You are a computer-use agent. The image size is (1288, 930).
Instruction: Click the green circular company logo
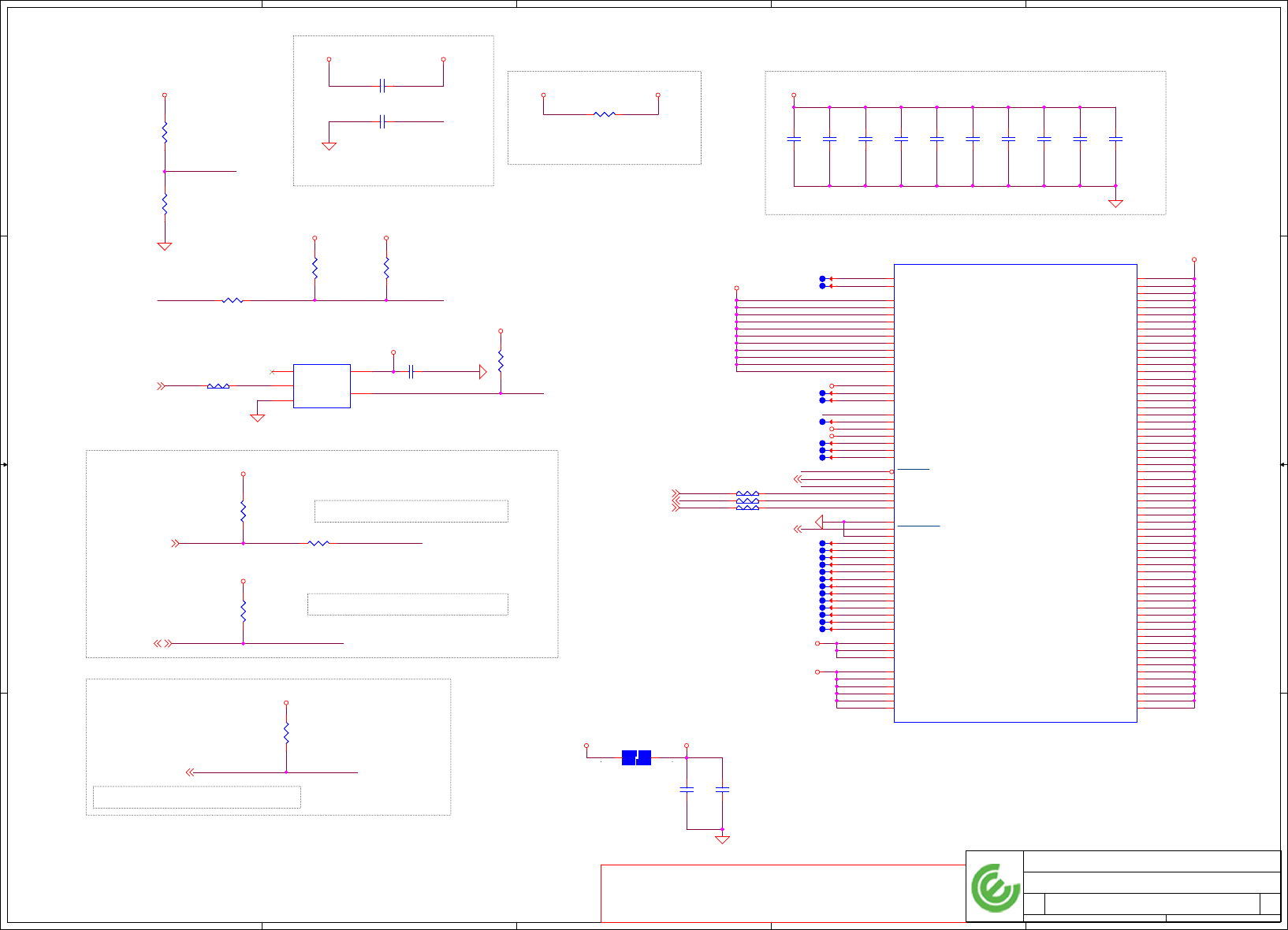pyautogui.click(x=996, y=887)
